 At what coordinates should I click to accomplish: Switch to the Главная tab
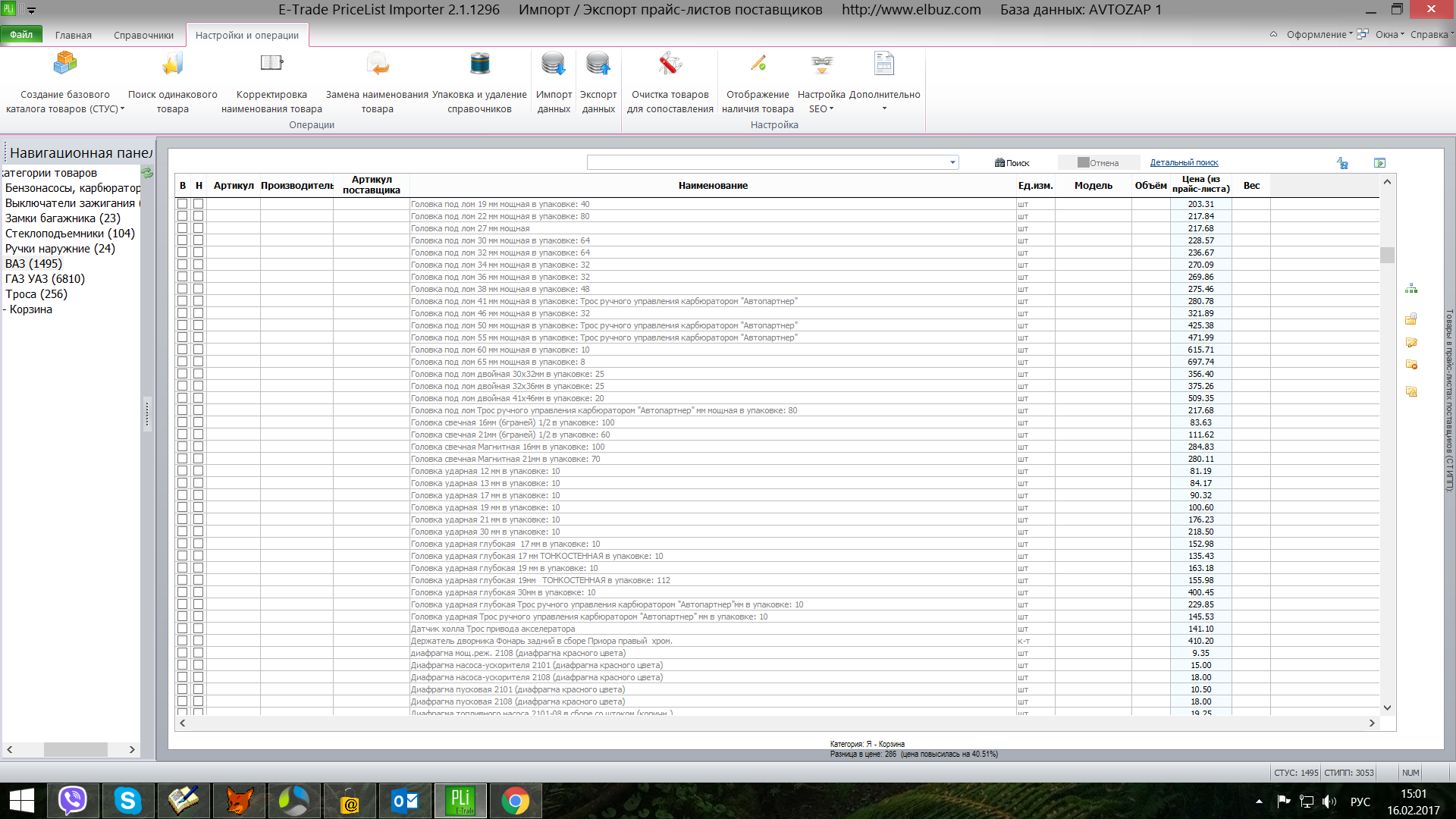(x=74, y=35)
